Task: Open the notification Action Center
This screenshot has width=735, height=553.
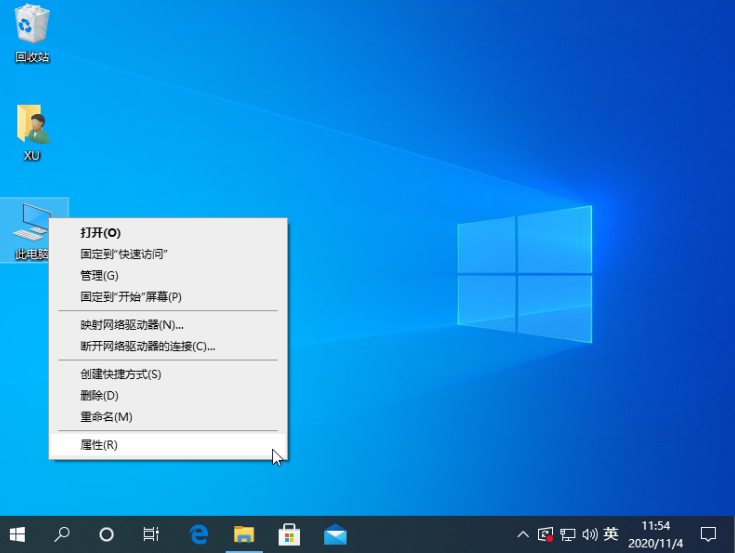Action: click(708, 534)
